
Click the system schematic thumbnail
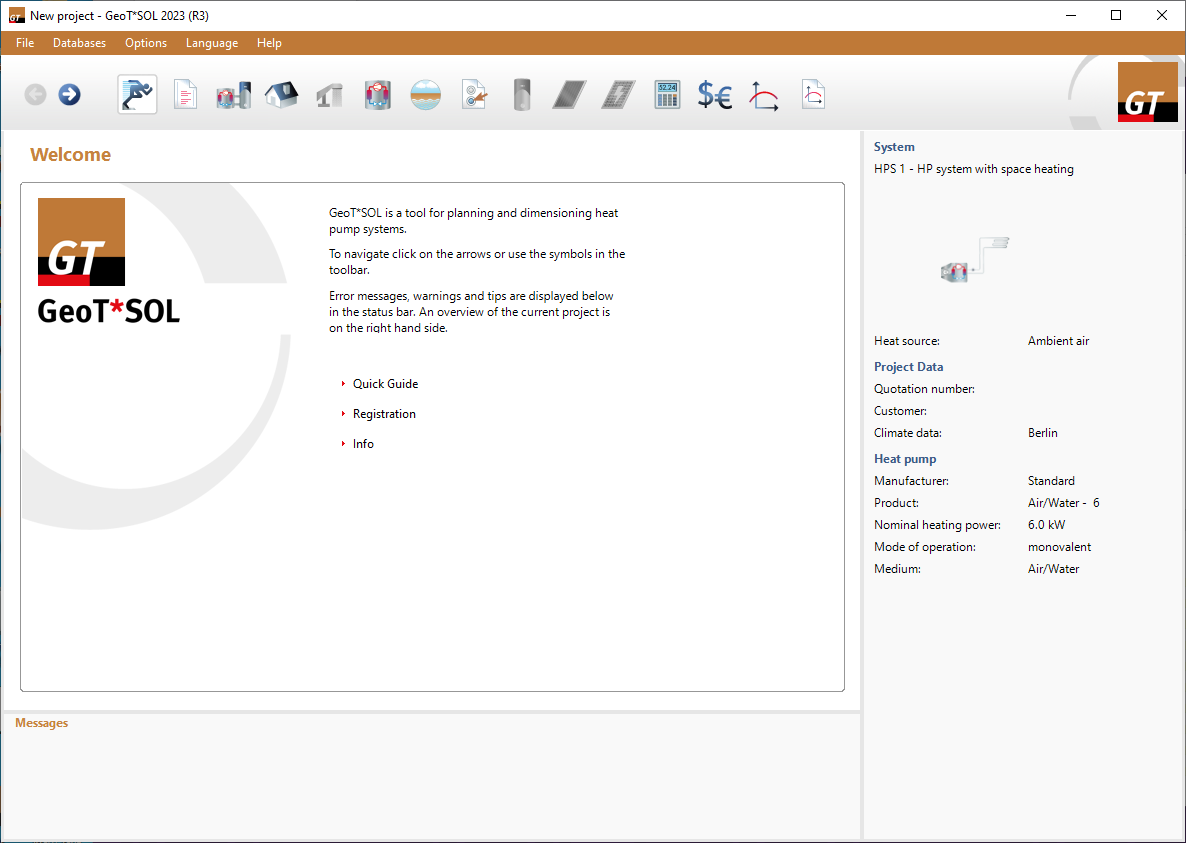[975, 259]
